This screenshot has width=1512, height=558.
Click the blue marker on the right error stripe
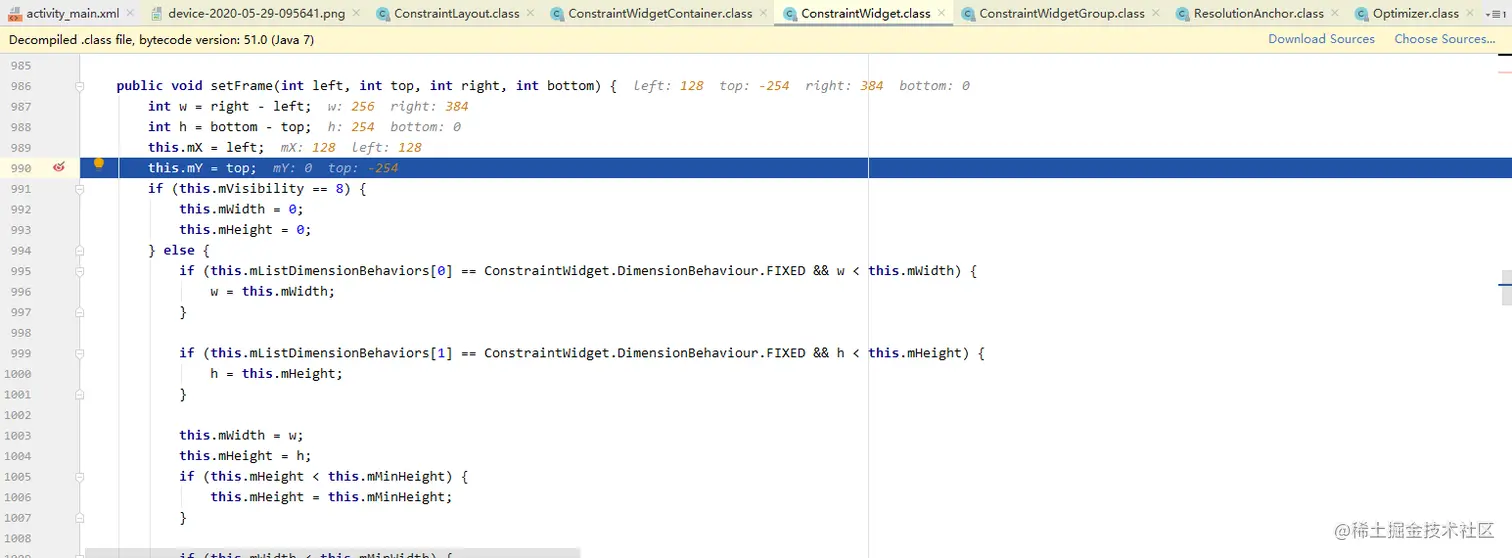pos(1506,286)
